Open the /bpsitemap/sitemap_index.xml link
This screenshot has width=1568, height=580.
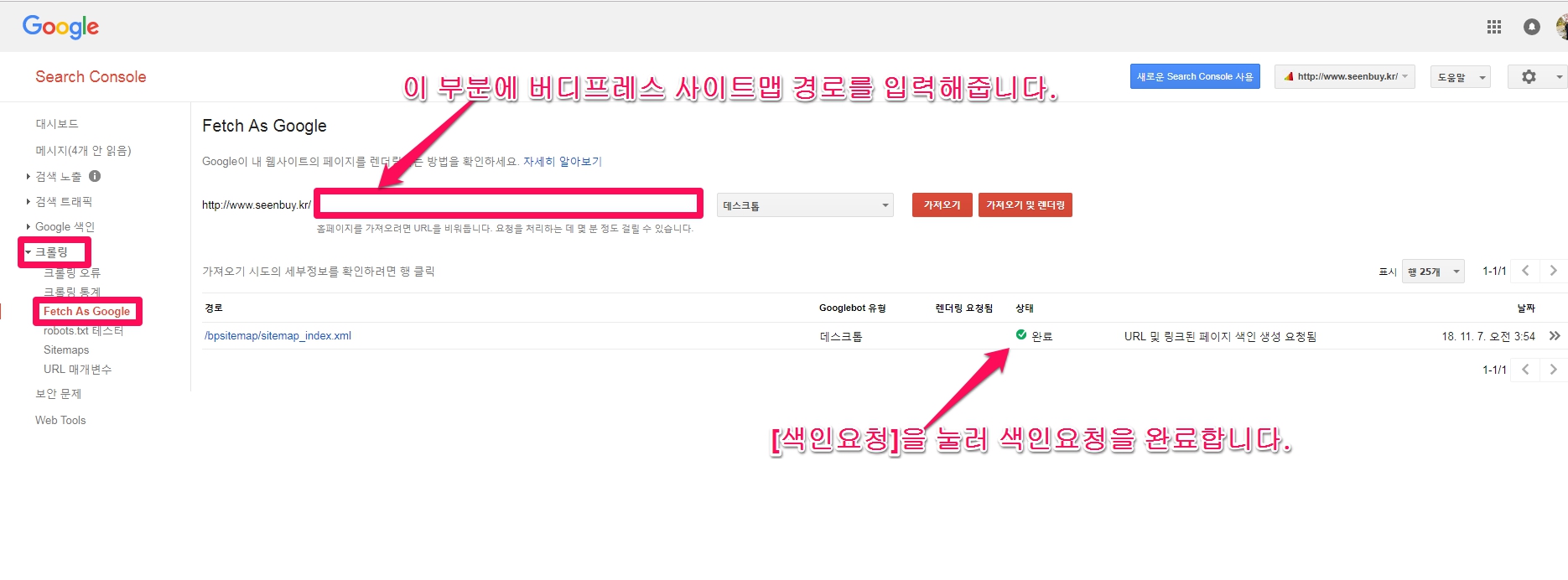pyautogui.click(x=278, y=336)
